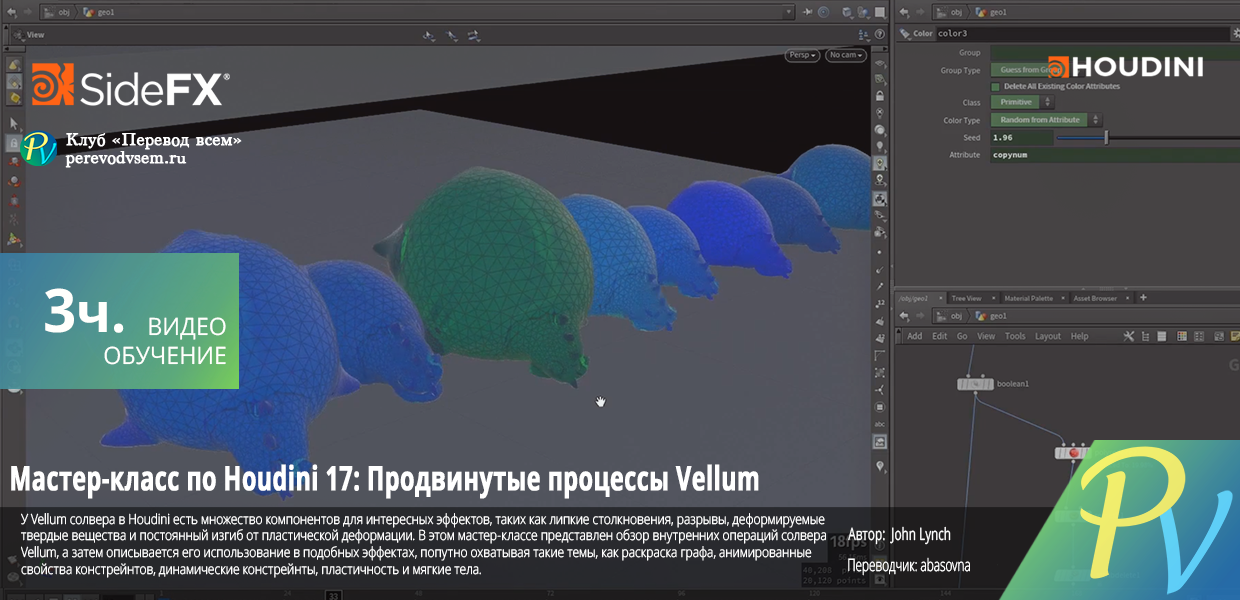
Task: Open the Edit menu in network editor
Action: point(940,336)
